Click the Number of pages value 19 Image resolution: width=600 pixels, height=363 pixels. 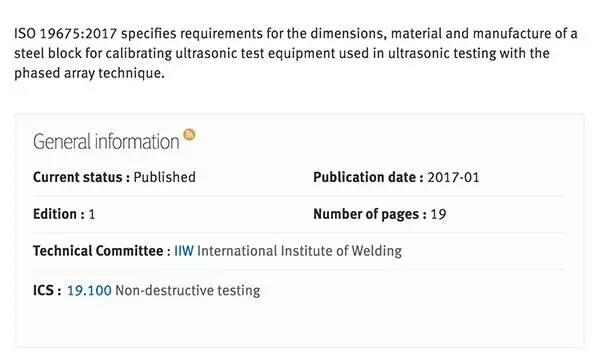click(x=438, y=214)
